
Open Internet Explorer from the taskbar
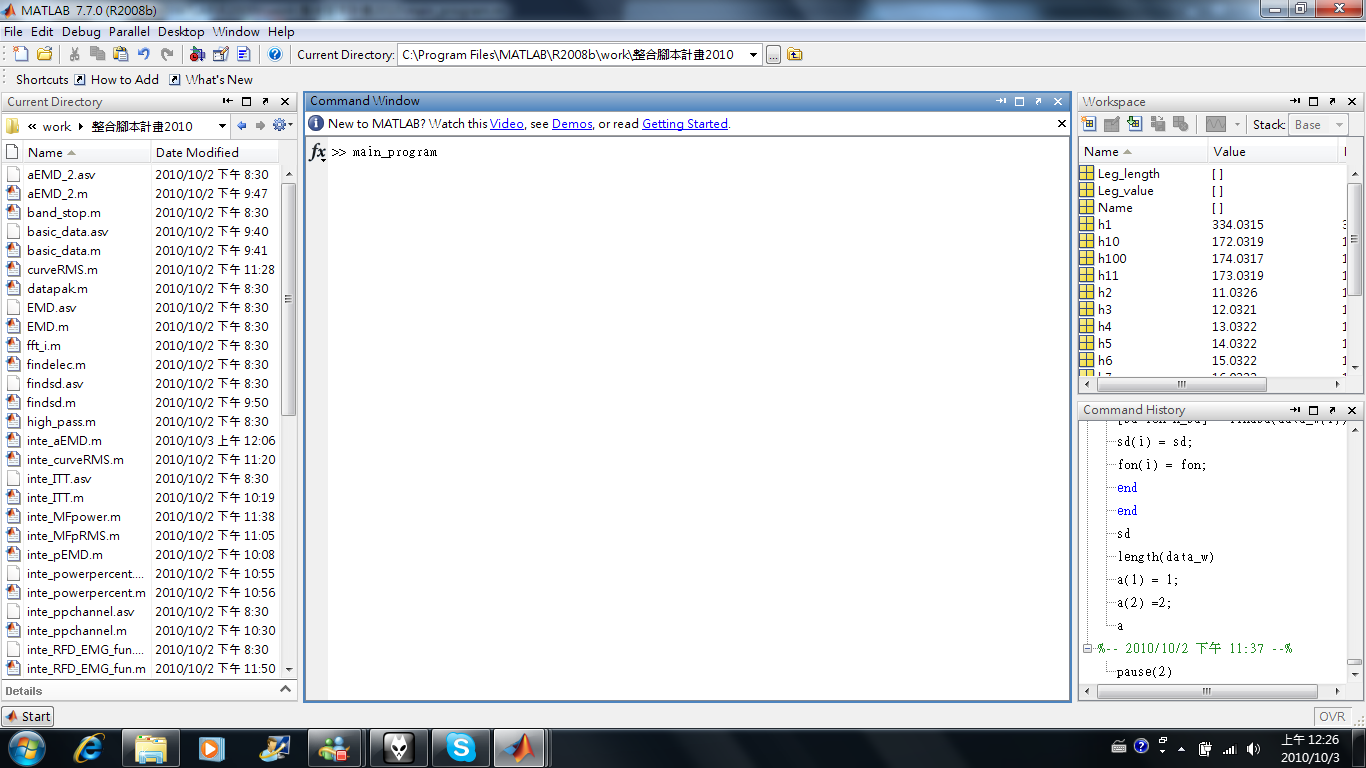coord(90,748)
